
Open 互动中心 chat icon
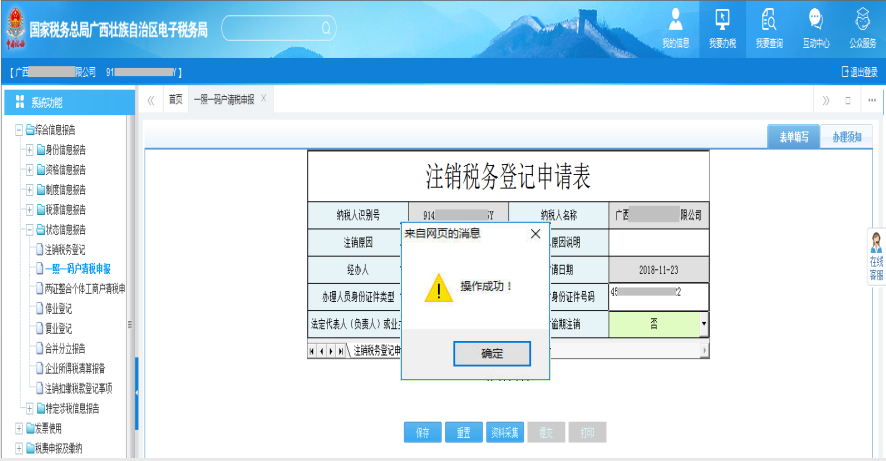(815, 20)
